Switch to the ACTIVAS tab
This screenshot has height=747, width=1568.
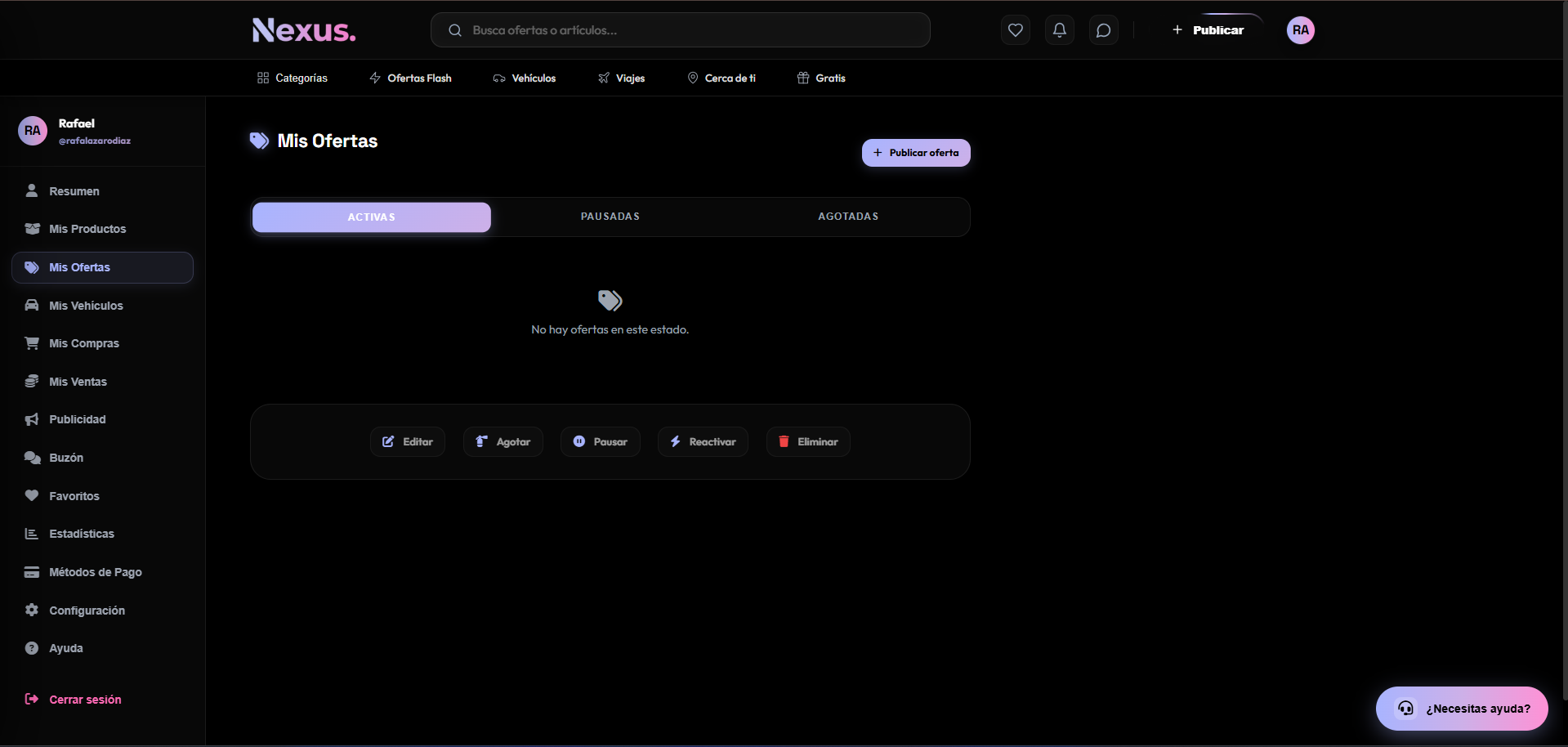pyautogui.click(x=372, y=217)
